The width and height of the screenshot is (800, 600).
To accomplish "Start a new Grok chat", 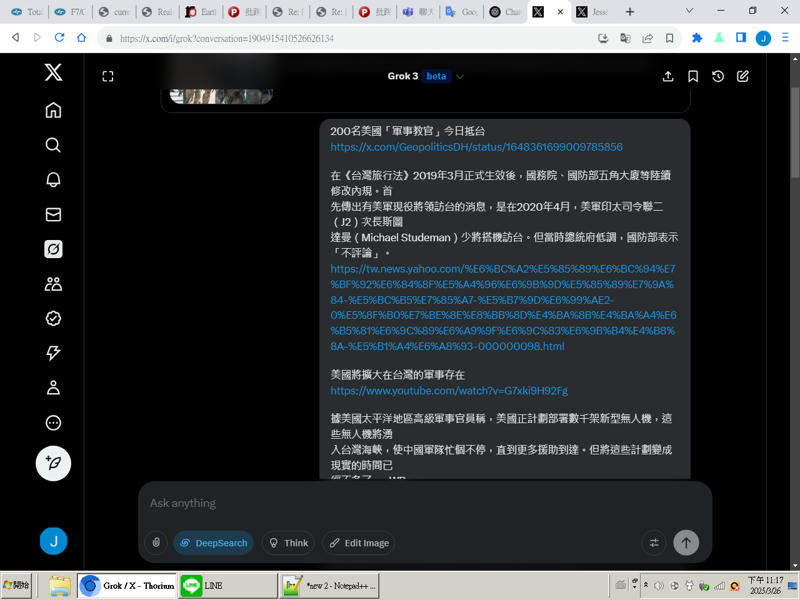I will 743,76.
